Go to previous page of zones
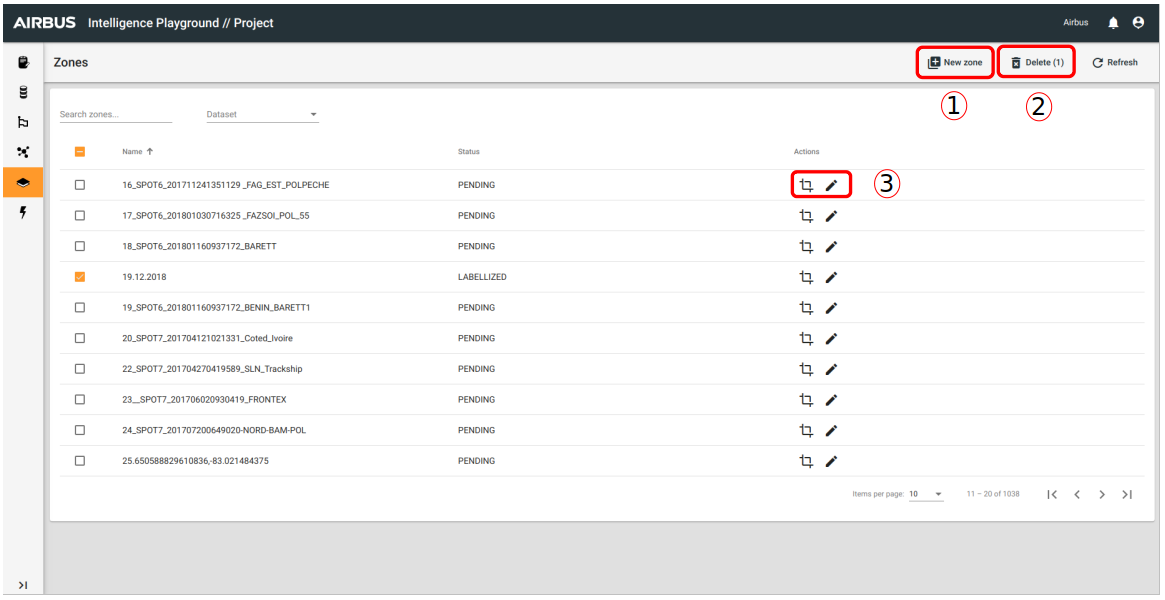 tap(1077, 495)
